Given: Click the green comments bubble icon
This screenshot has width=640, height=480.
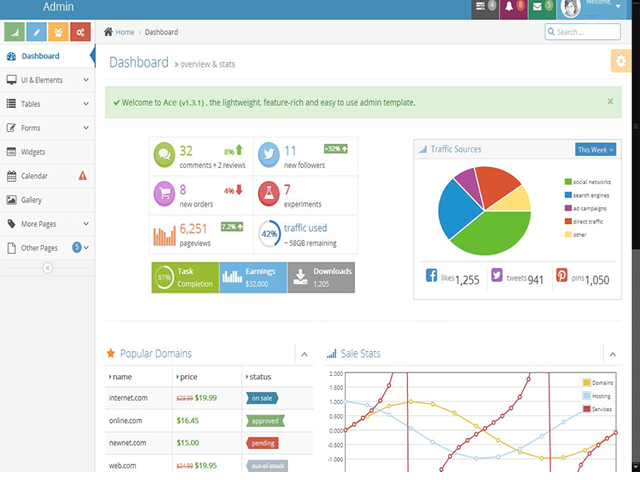Looking at the screenshot, I should pos(164,155).
